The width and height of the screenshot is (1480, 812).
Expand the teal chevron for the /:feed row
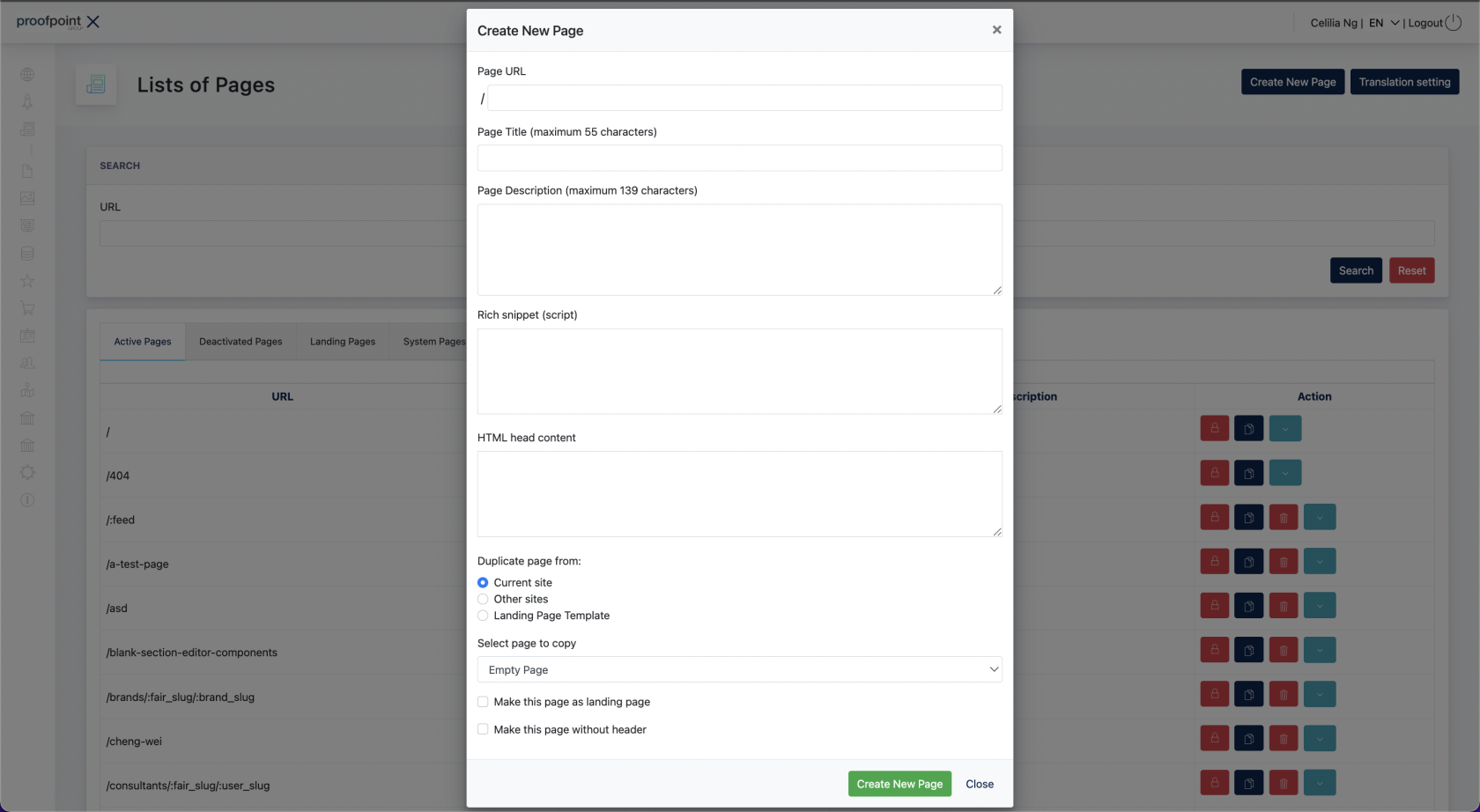[1320, 517]
